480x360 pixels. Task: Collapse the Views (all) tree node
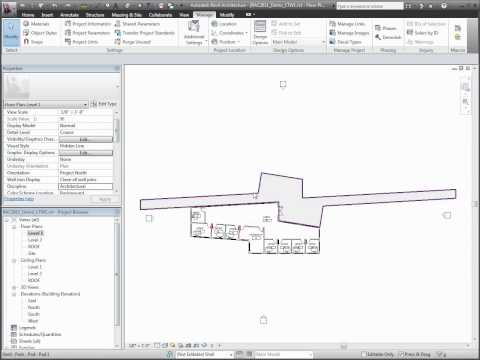point(7,220)
